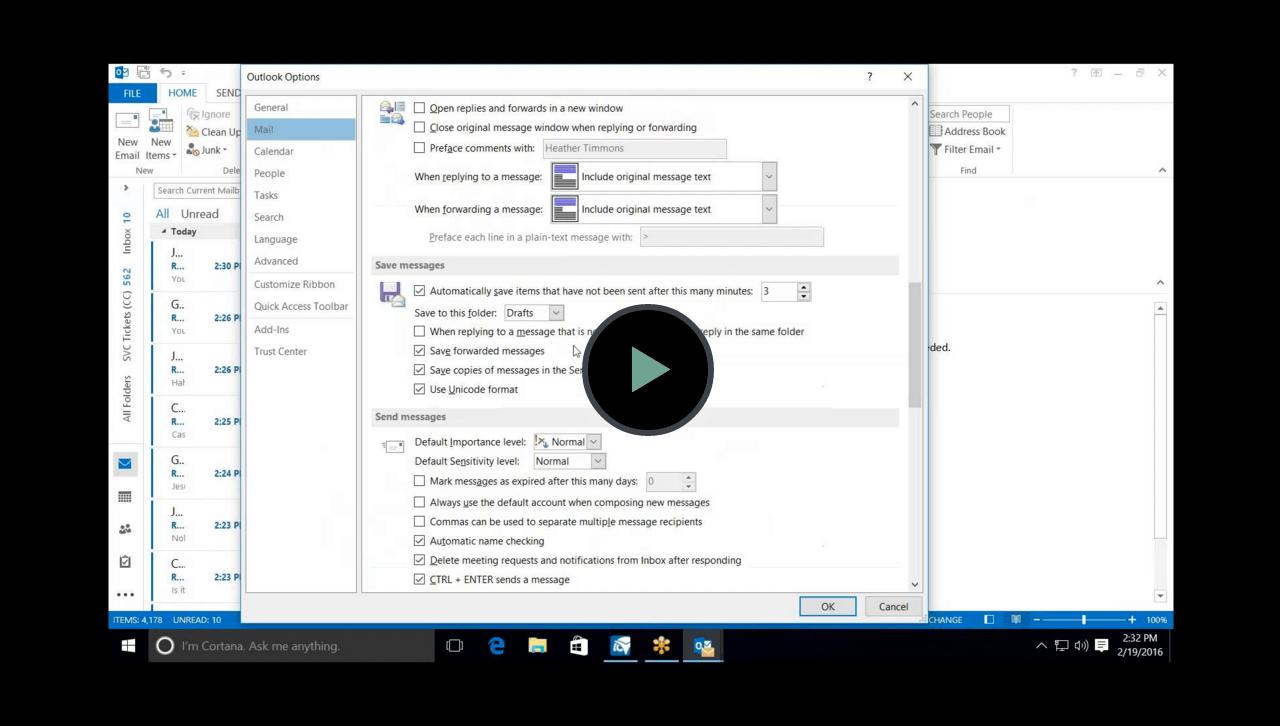This screenshot has width=1280, height=726.
Task: Click the Undo arrow in Outlook title bar
Action: click(x=166, y=73)
